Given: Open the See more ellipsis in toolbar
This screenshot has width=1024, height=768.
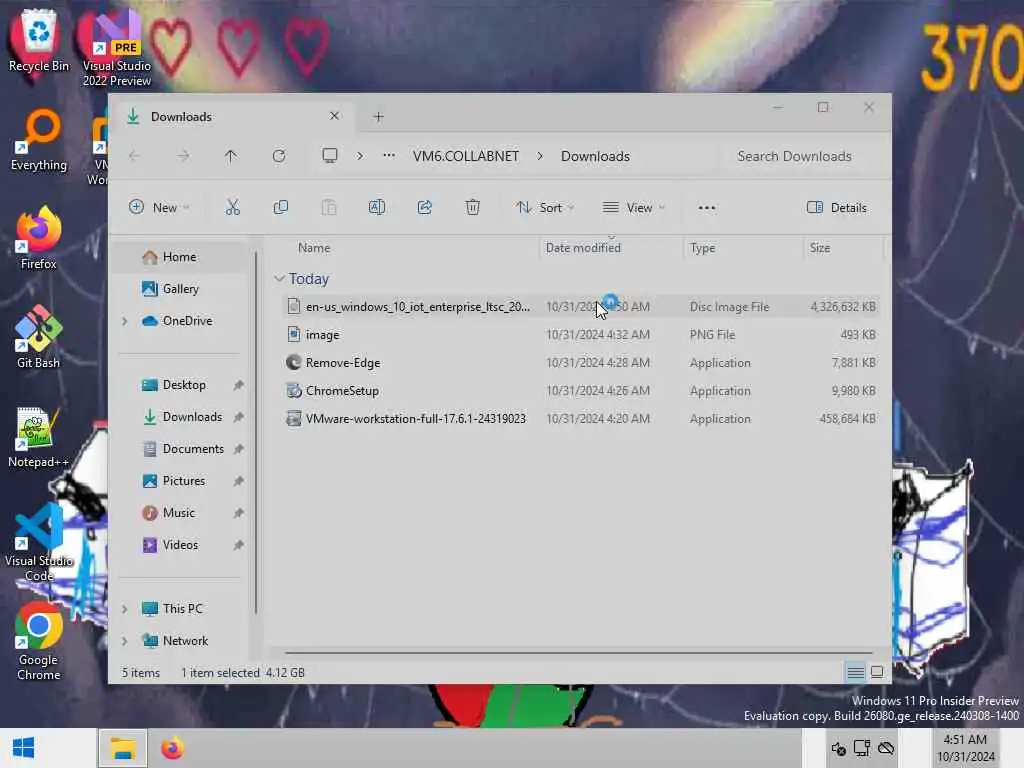Looking at the screenshot, I should tap(707, 208).
